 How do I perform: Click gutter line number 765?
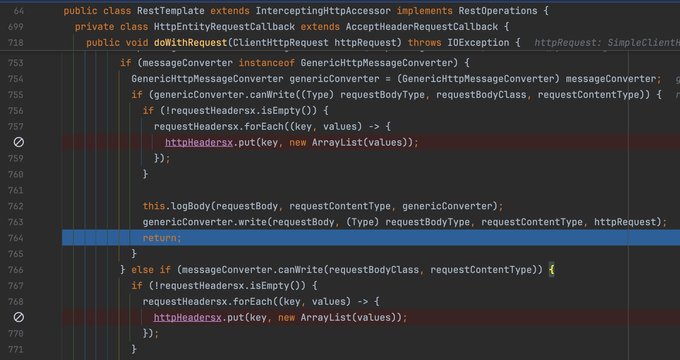click(16, 254)
